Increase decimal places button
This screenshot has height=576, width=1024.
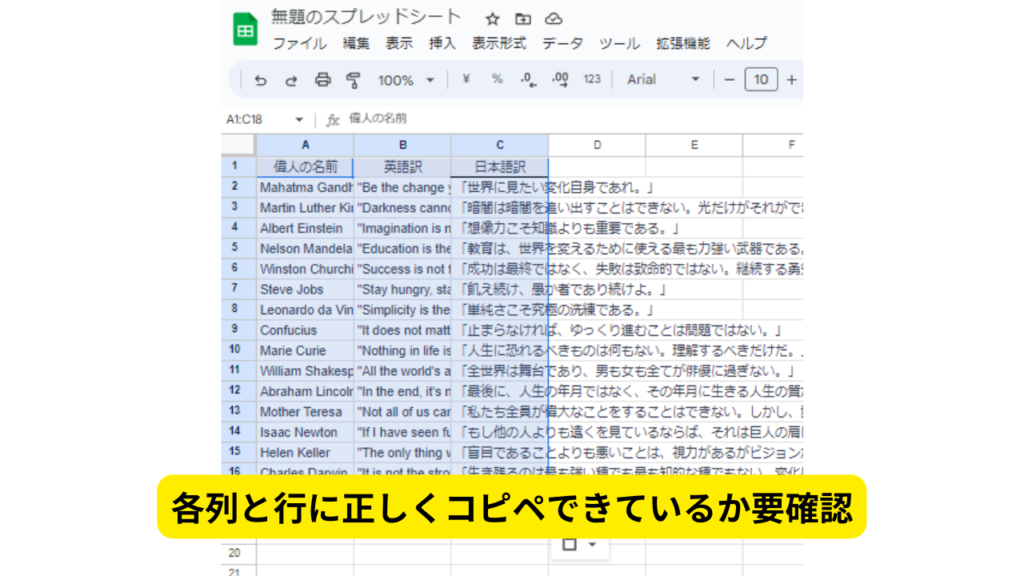pos(560,80)
